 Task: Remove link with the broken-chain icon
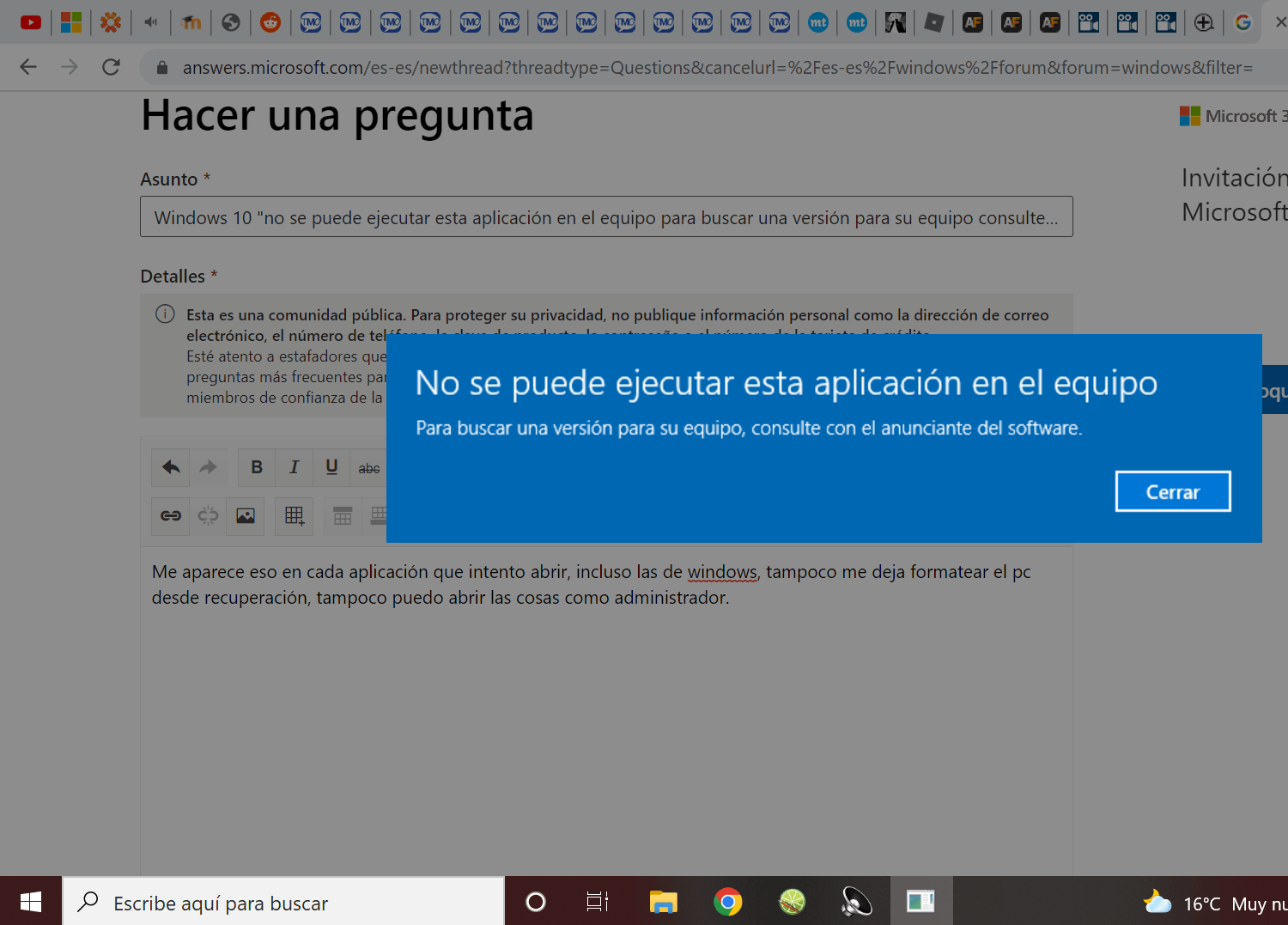click(208, 516)
